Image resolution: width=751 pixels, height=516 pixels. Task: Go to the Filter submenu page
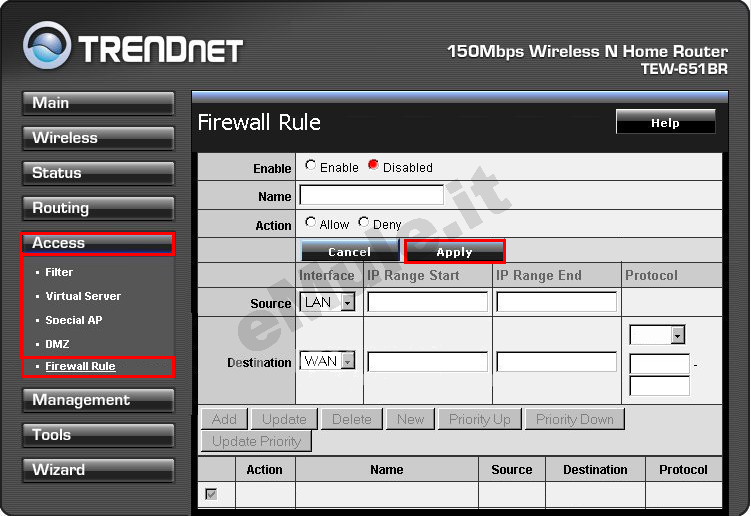(59, 272)
